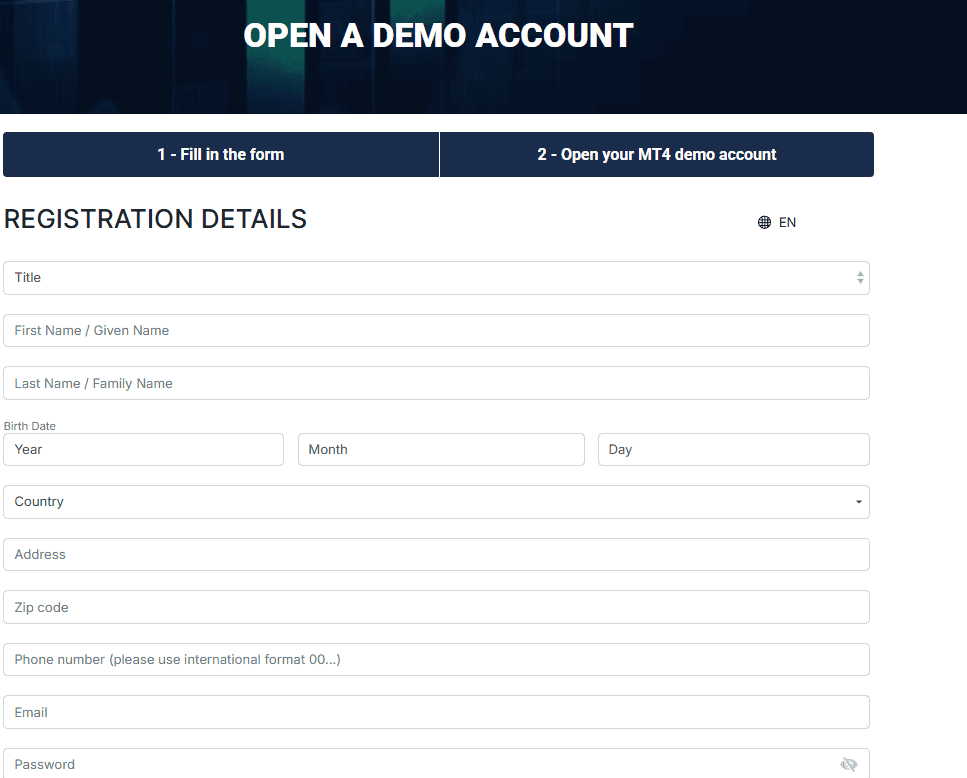967x778 pixels.
Task: Select the Birth Date Day field
Action: pos(733,449)
